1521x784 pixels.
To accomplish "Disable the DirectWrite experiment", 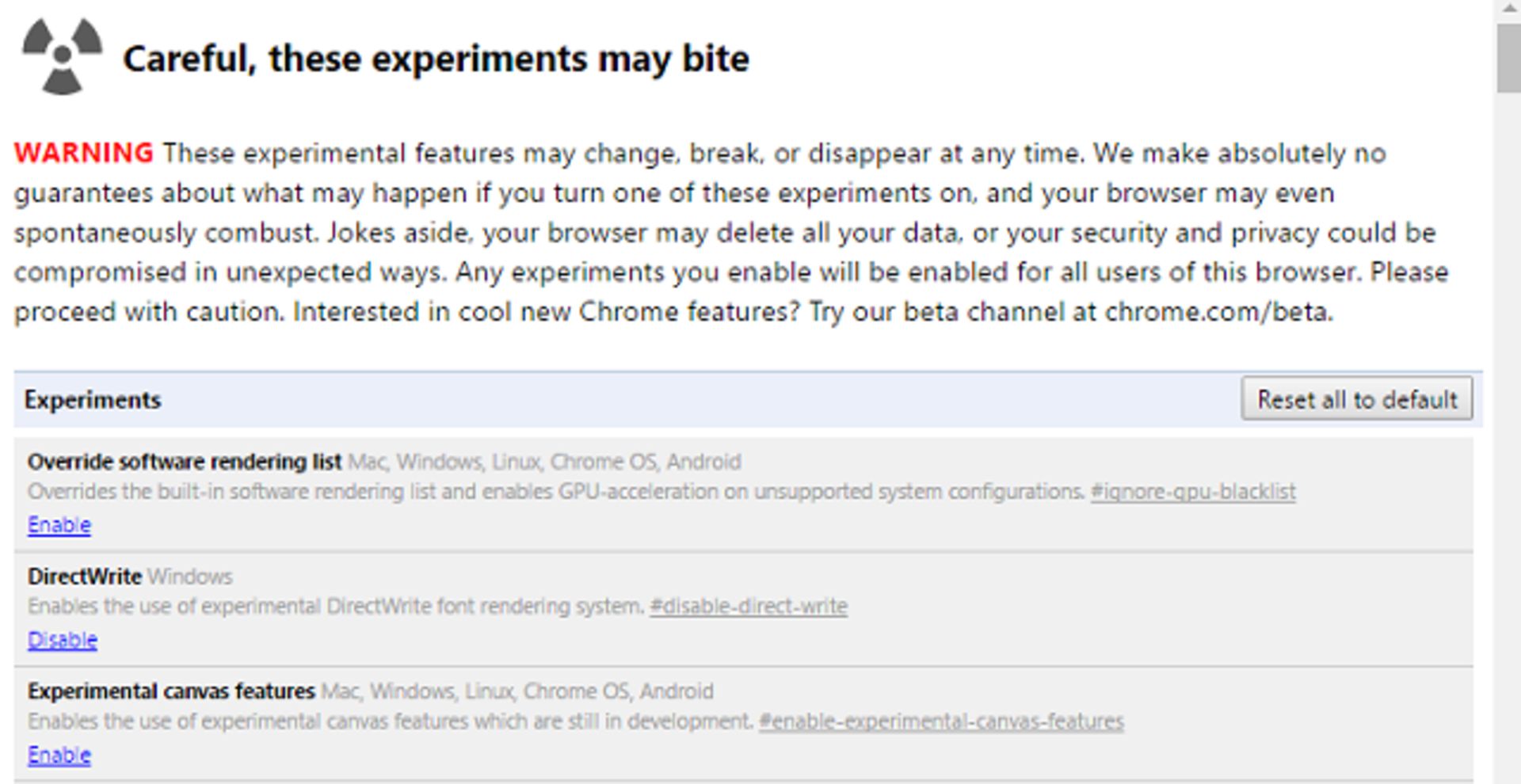I will [63, 640].
